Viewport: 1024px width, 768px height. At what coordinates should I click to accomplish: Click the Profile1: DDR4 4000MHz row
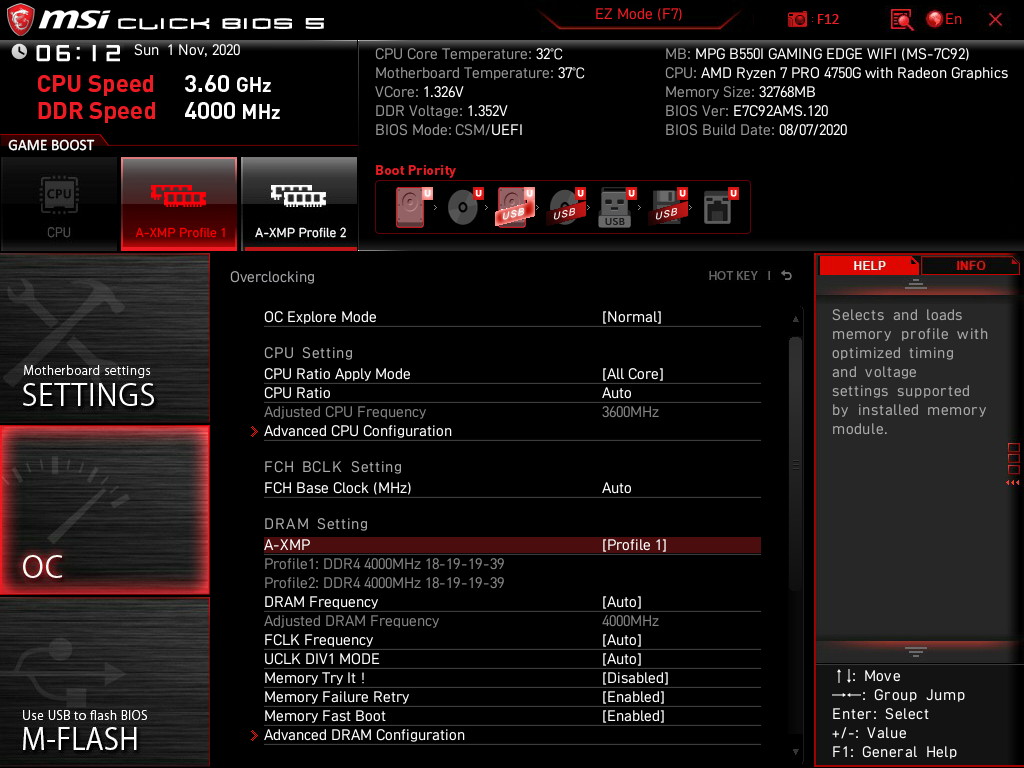tap(384, 564)
